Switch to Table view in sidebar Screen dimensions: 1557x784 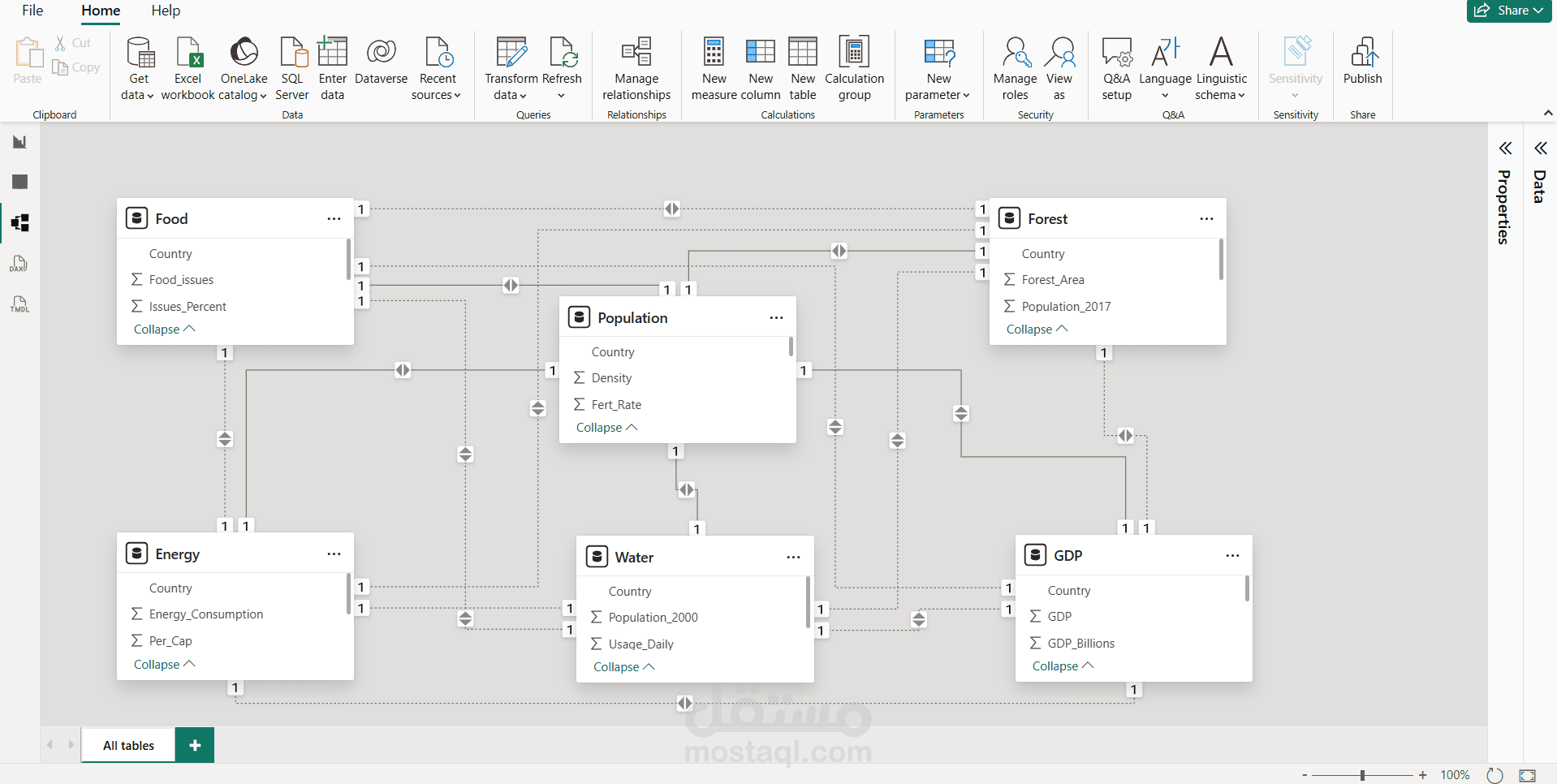[20, 182]
